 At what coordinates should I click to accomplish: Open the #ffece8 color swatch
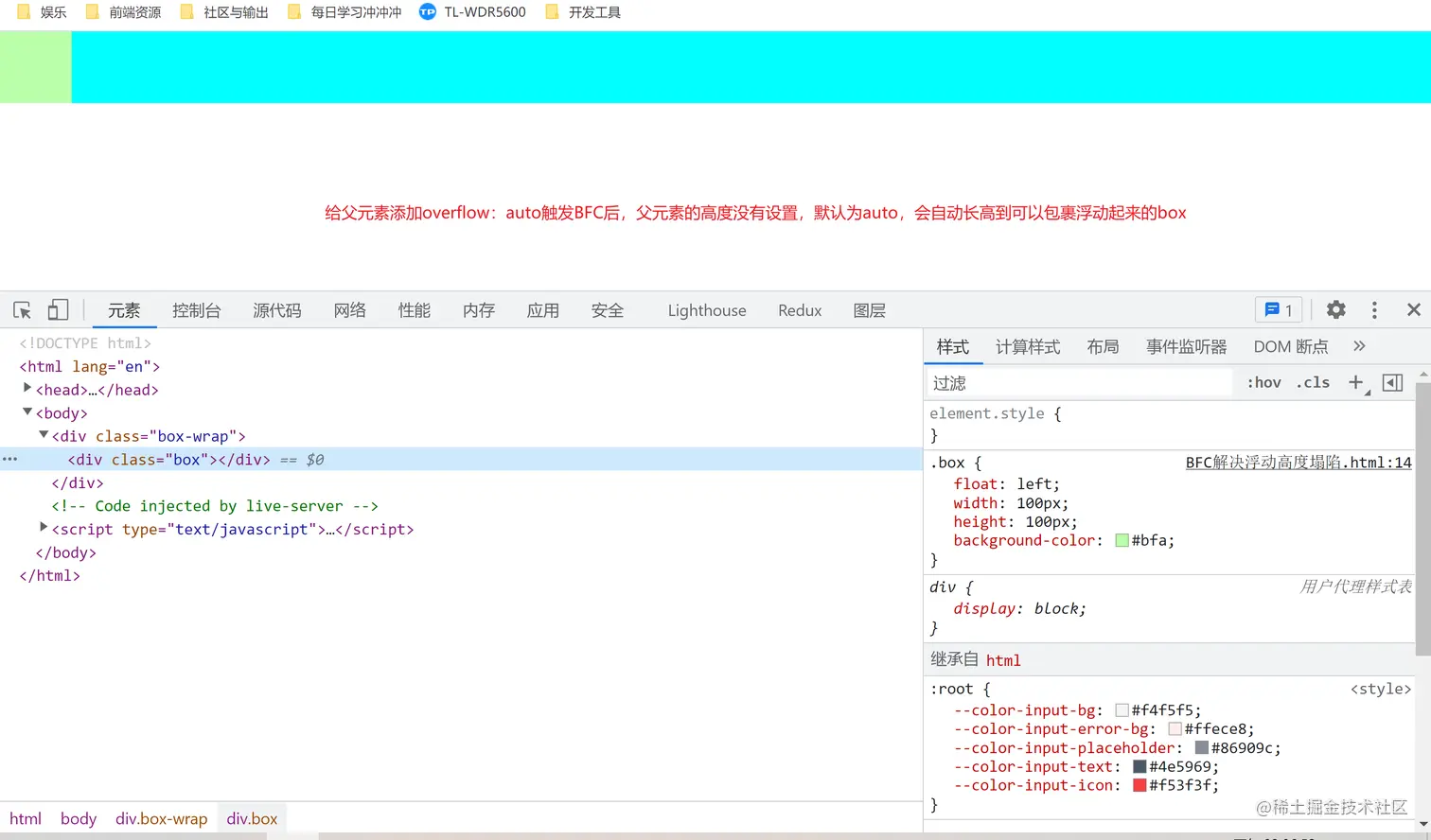pyautogui.click(x=1175, y=729)
